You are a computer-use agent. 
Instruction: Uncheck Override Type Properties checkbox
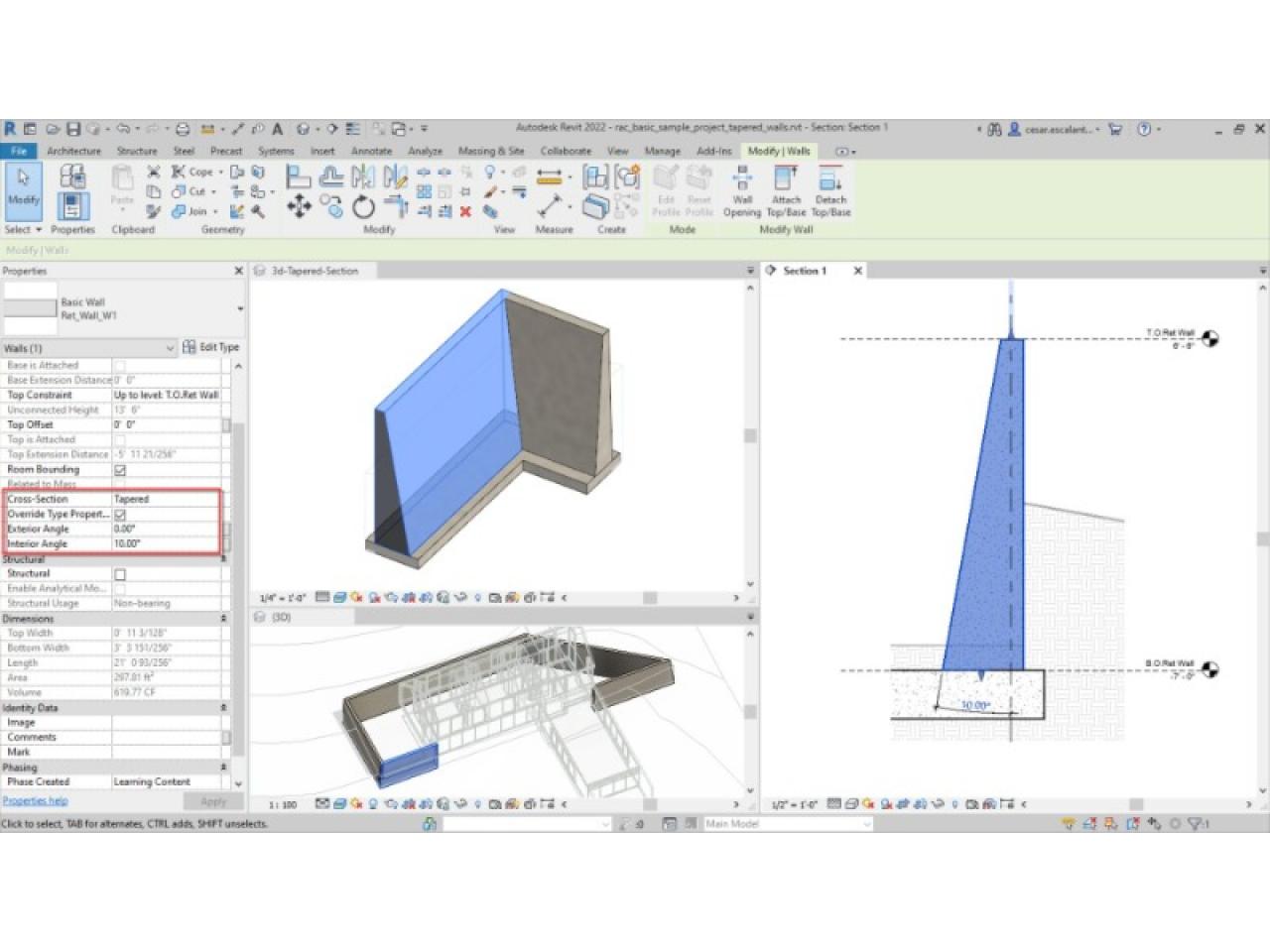pos(120,515)
